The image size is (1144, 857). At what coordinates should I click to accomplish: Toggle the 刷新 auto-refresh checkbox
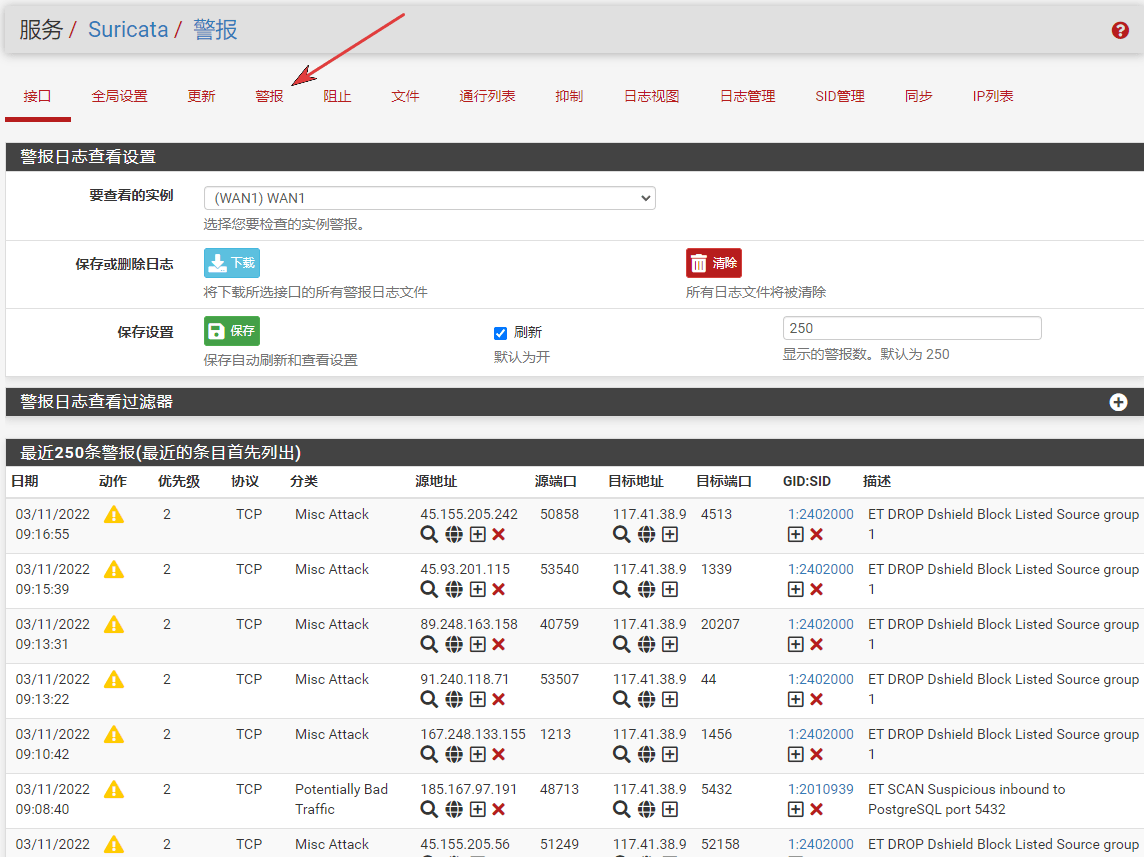[501, 333]
